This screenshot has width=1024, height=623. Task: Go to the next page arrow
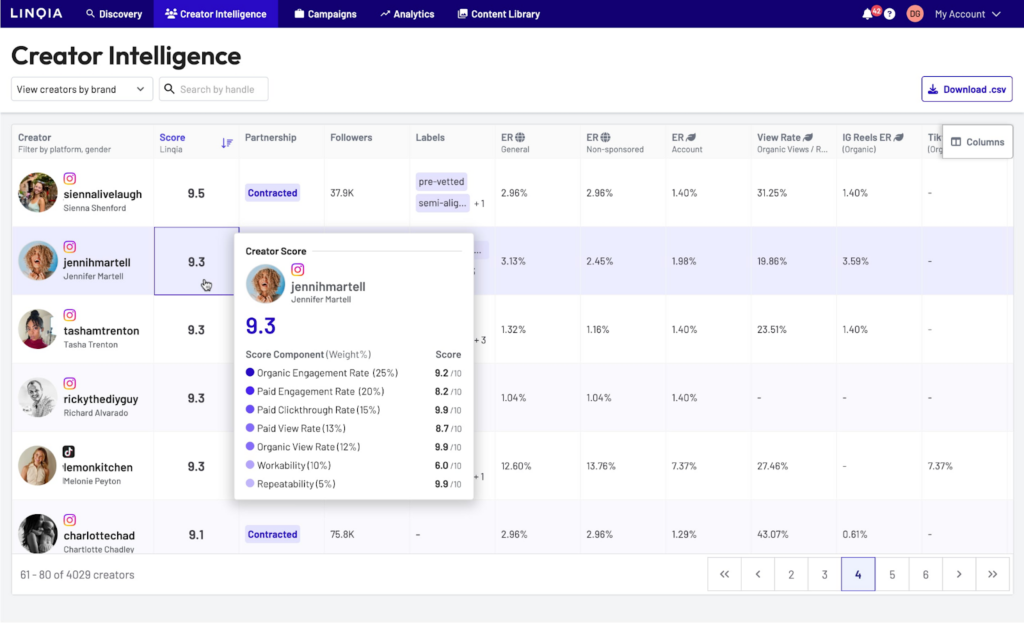tap(959, 575)
